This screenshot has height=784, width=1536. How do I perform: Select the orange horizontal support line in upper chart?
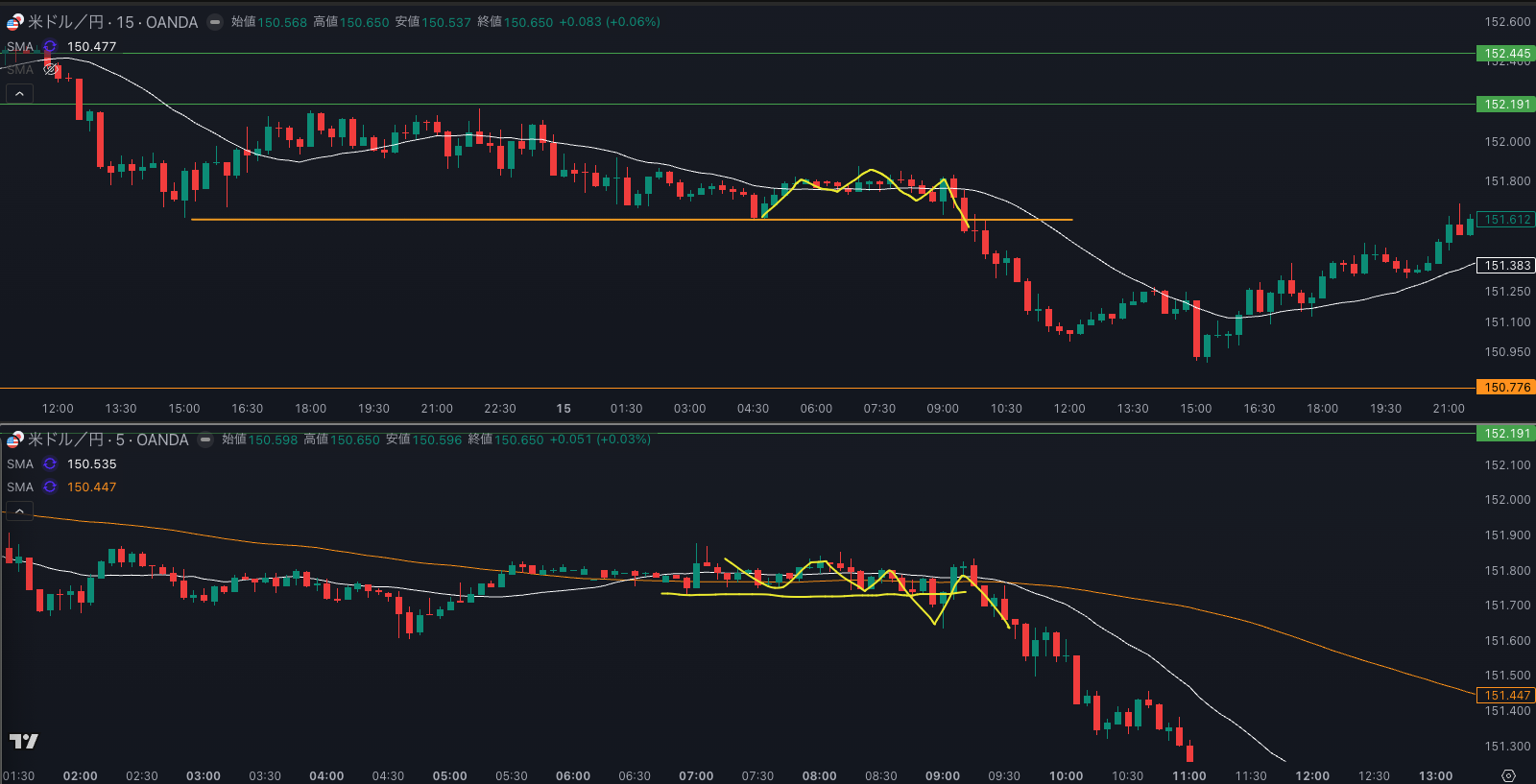tap(480, 220)
